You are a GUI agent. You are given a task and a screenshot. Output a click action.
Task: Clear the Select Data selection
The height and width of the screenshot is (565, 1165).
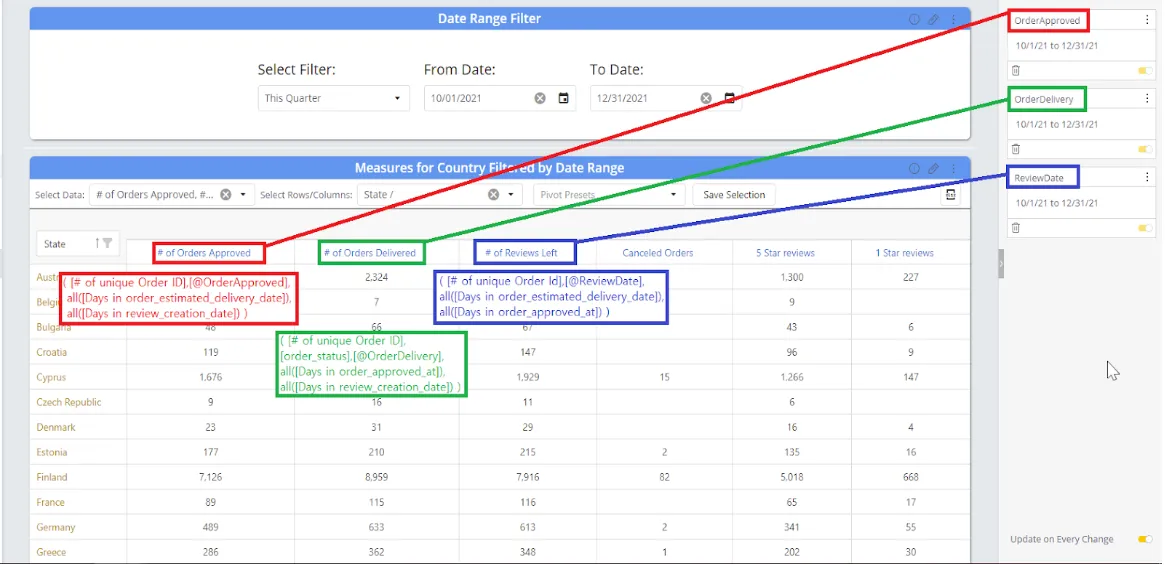[x=225, y=195]
